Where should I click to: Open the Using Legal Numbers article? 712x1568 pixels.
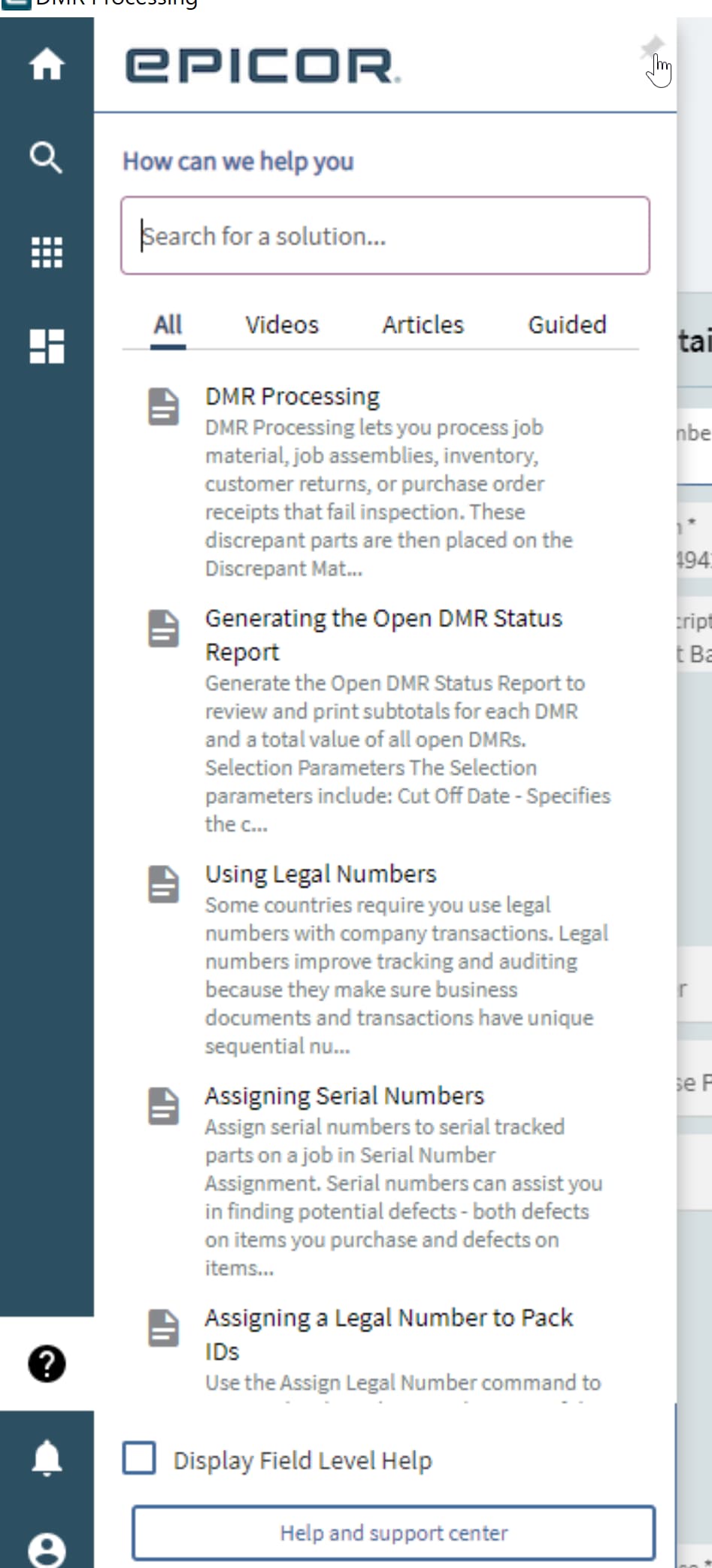pos(321,874)
